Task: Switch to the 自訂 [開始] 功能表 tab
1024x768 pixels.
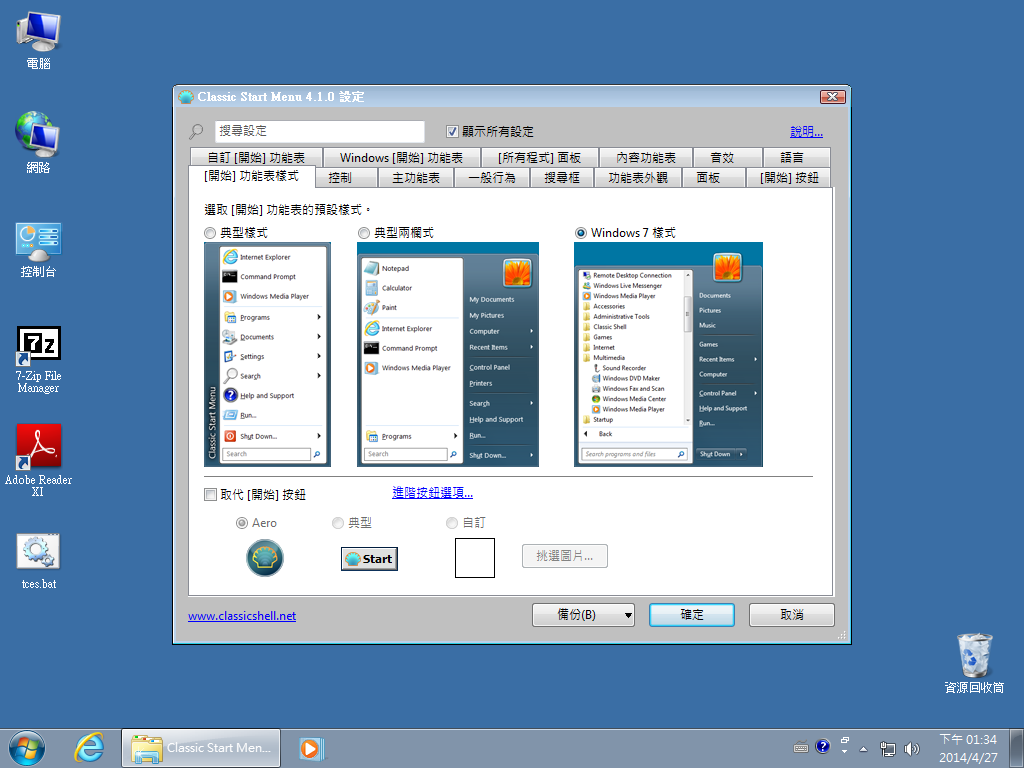Action: [256, 157]
